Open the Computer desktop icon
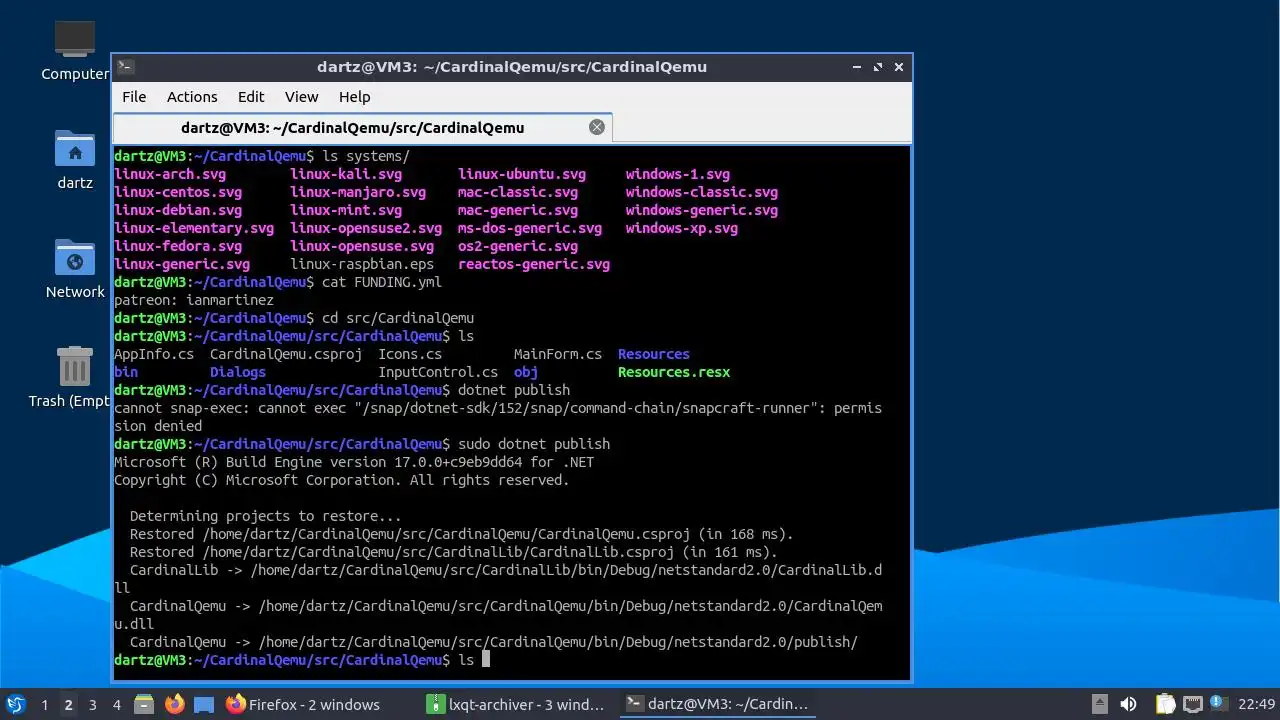The width and height of the screenshot is (1280, 720). tap(74, 50)
